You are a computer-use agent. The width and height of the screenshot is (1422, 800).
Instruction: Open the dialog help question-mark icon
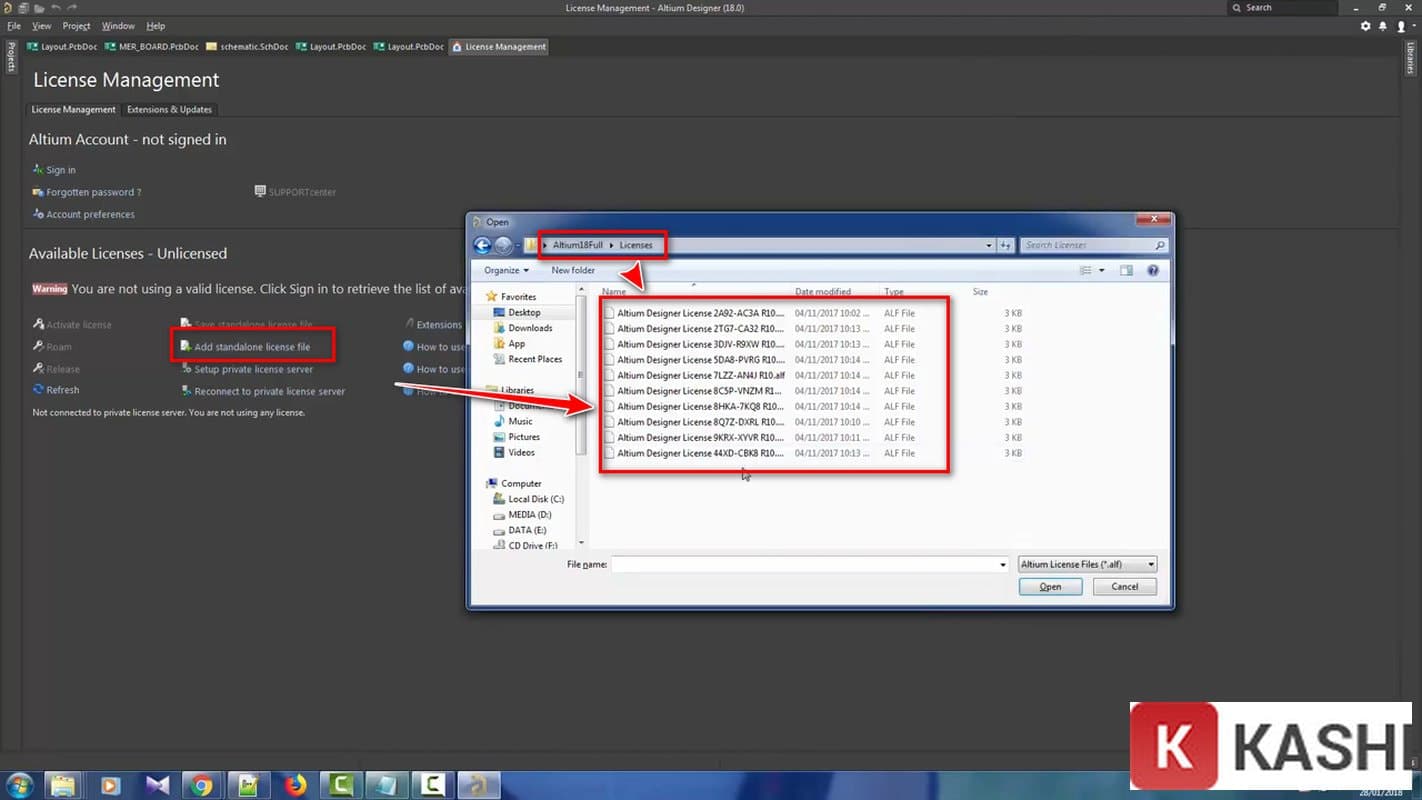coord(1152,271)
